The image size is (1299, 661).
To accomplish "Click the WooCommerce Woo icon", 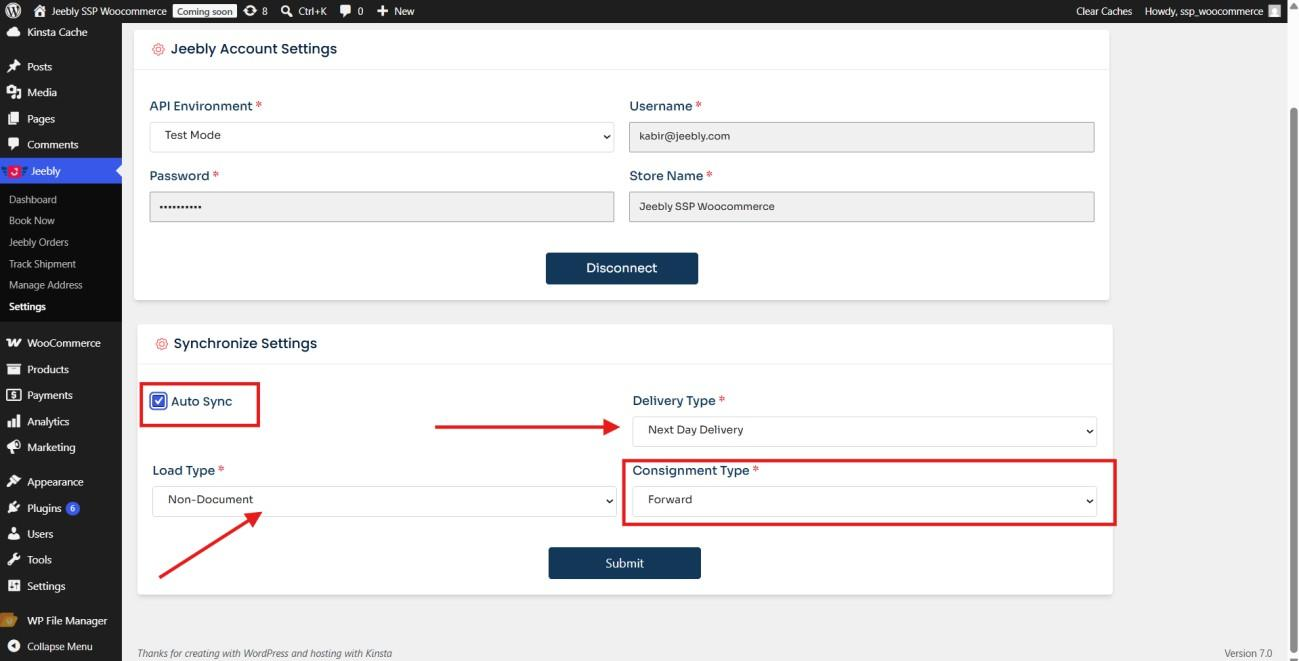I will 14,343.
